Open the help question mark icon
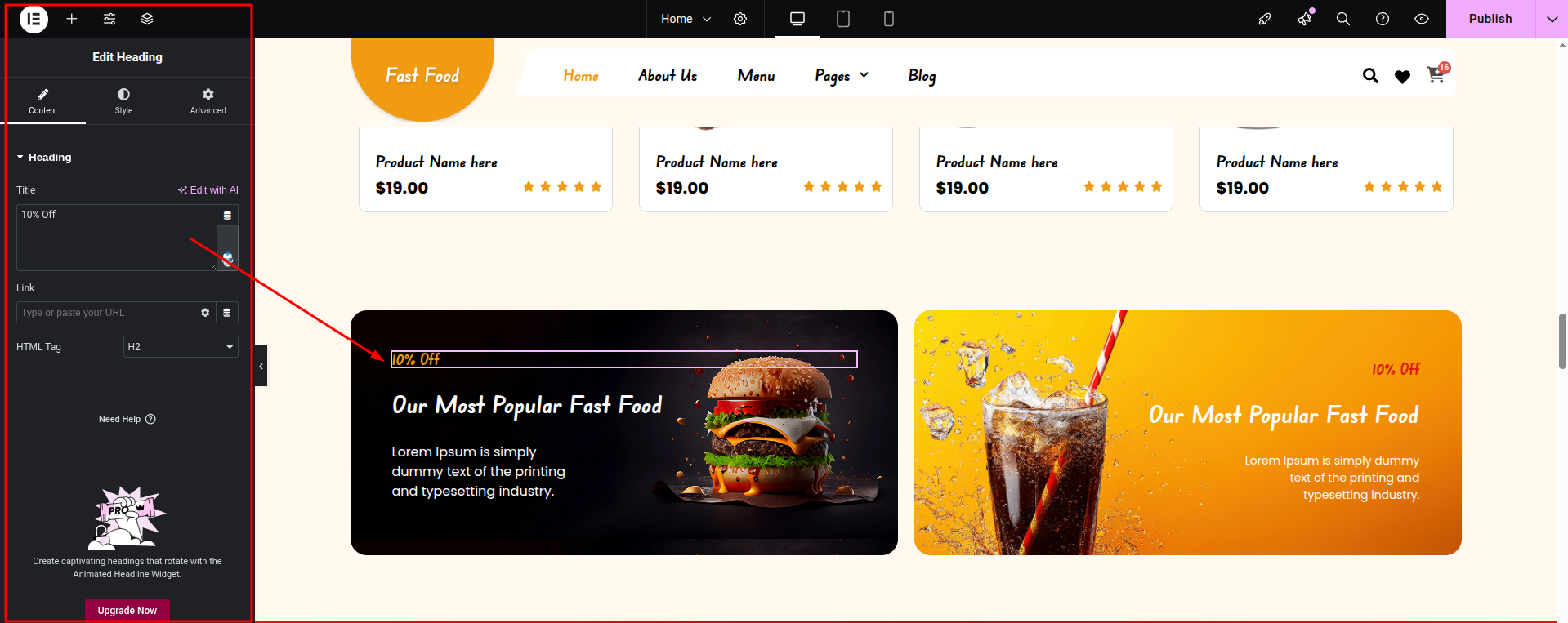Viewport: 1568px width, 623px height. pyautogui.click(x=1383, y=19)
